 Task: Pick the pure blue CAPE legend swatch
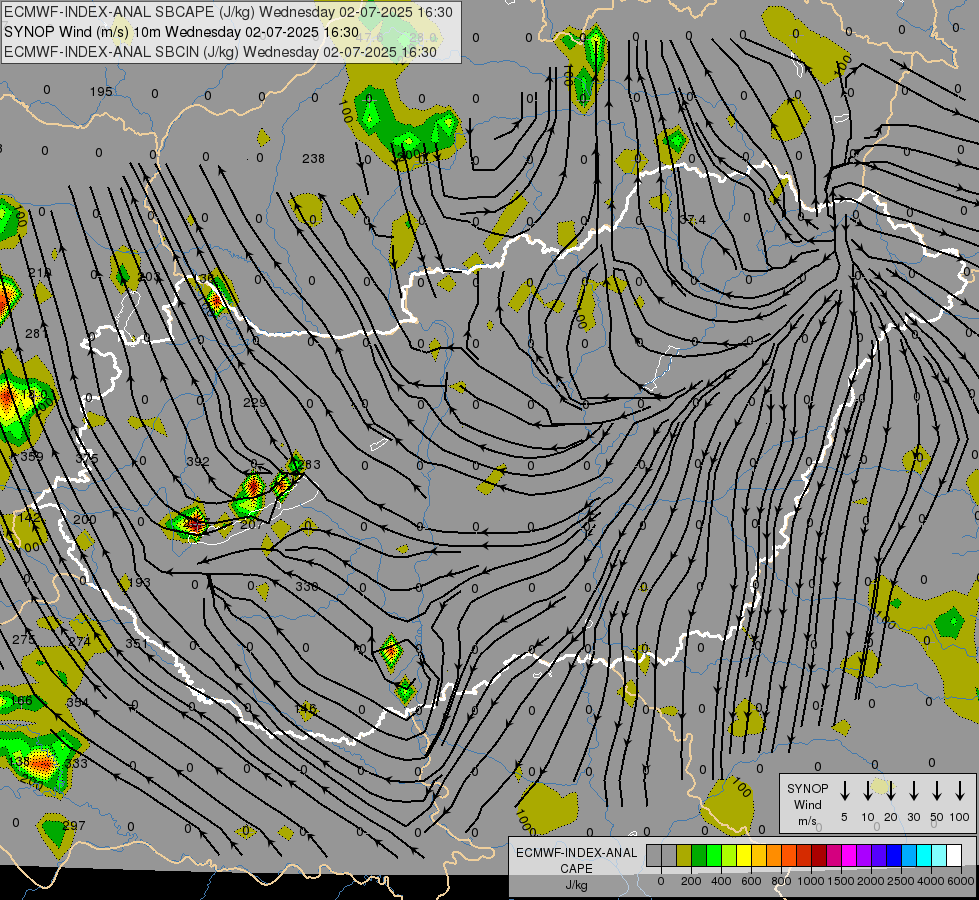893,856
